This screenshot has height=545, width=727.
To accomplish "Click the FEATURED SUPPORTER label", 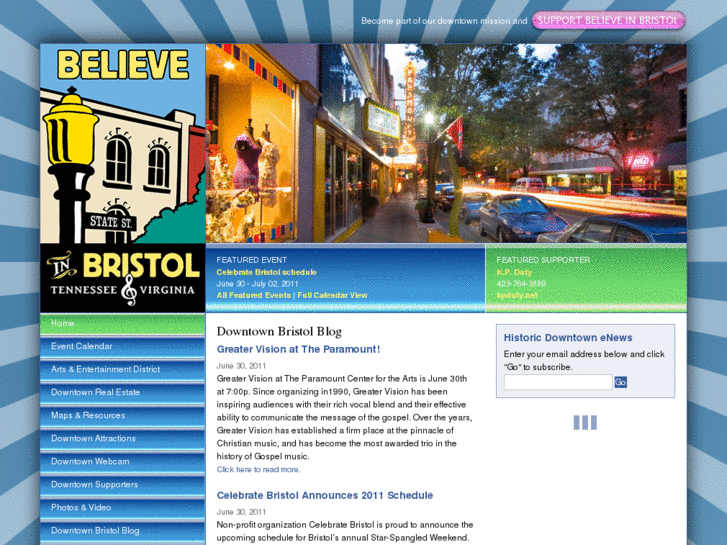I will [543, 260].
